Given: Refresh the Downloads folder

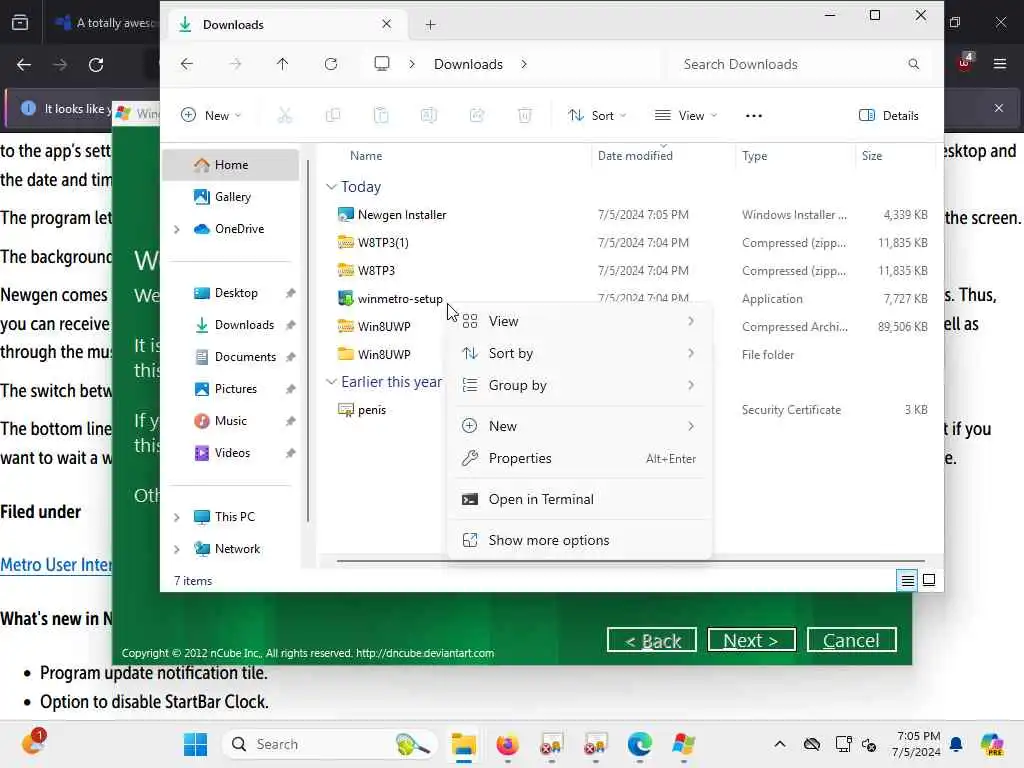Looking at the screenshot, I should click(331, 64).
